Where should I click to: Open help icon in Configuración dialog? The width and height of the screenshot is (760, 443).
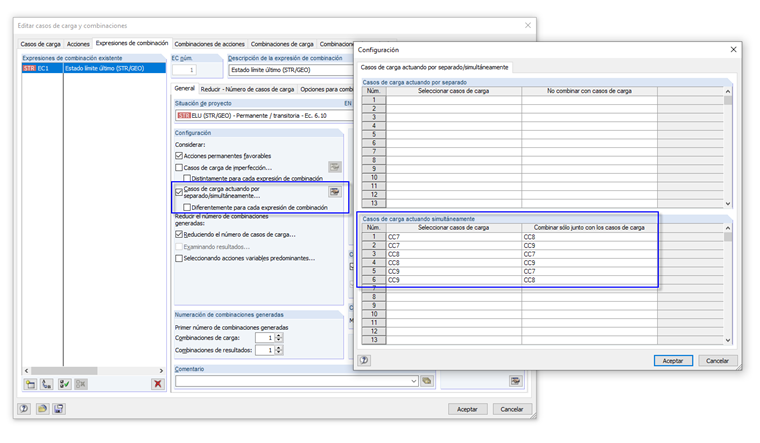click(x=364, y=360)
